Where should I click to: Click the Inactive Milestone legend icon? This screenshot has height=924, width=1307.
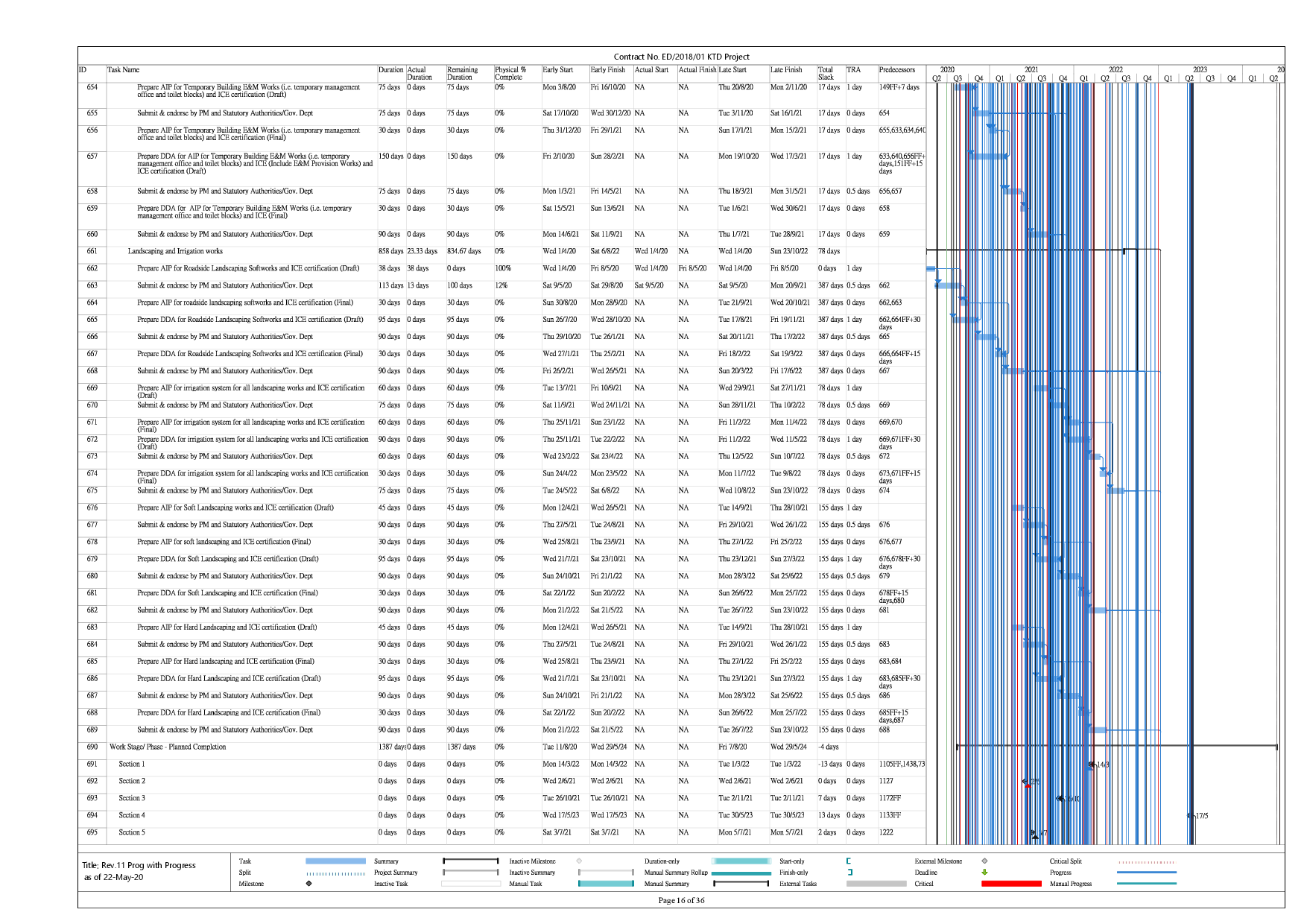pyautogui.click(x=579, y=861)
